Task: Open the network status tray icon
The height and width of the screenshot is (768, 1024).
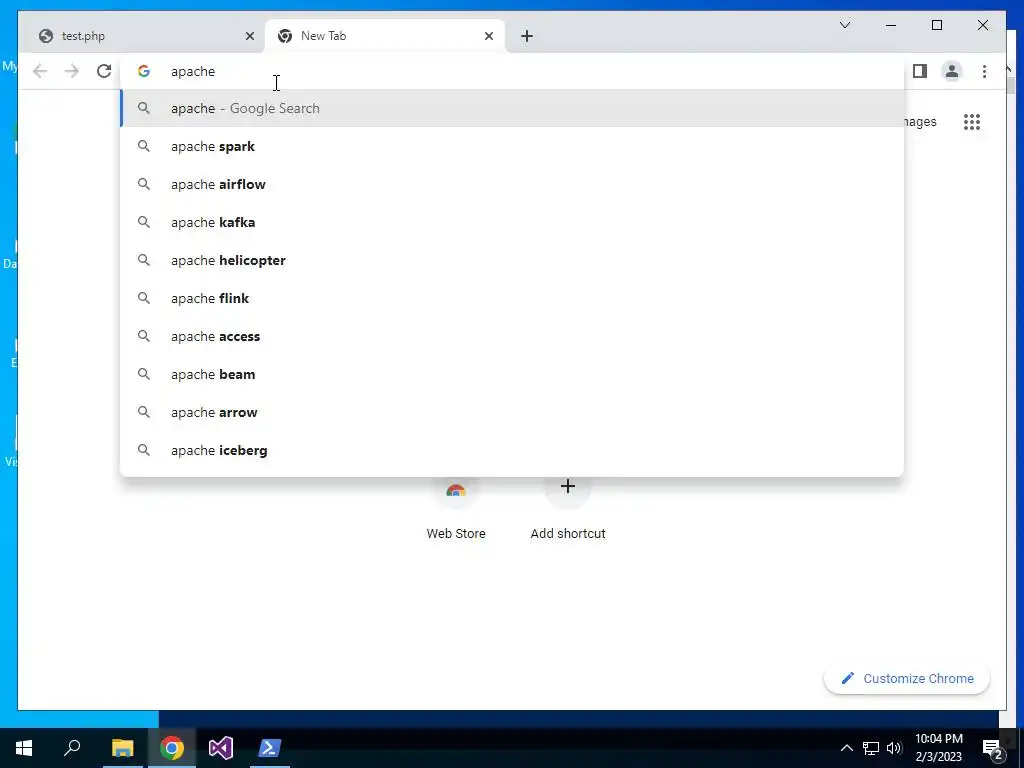Action: click(871, 748)
